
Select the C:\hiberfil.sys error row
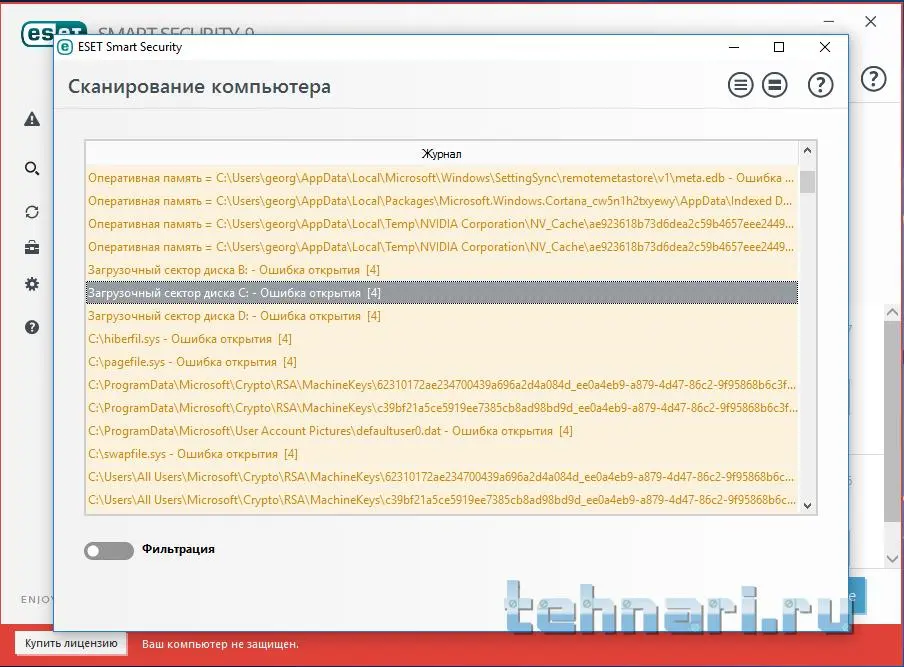442,339
